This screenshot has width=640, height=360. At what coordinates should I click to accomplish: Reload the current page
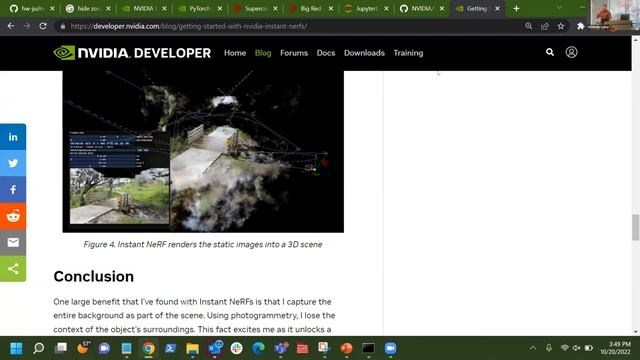[x=43, y=26]
